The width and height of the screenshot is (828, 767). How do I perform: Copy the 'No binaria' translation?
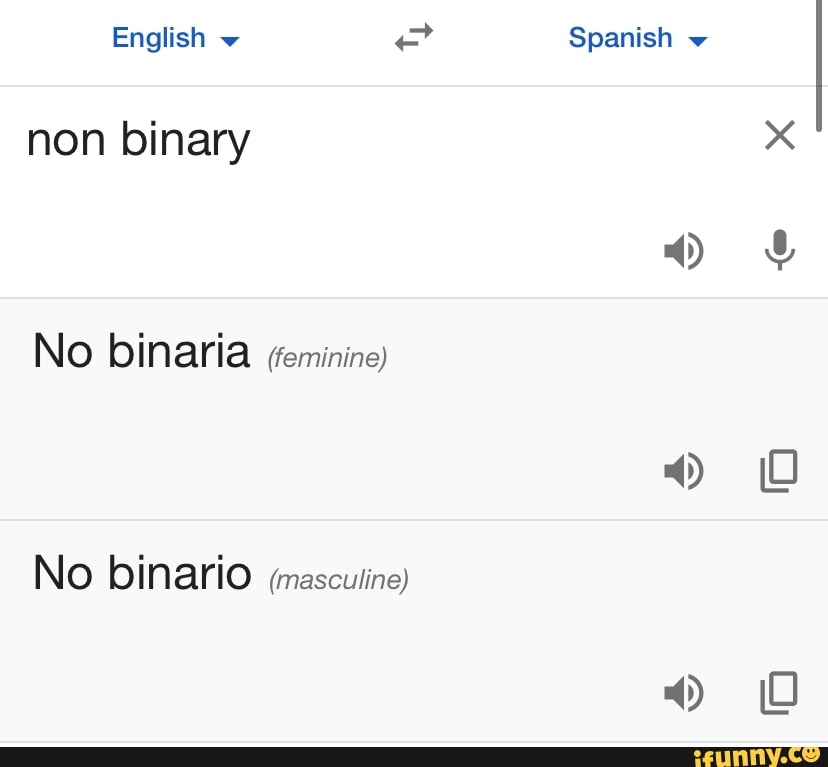(x=779, y=470)
